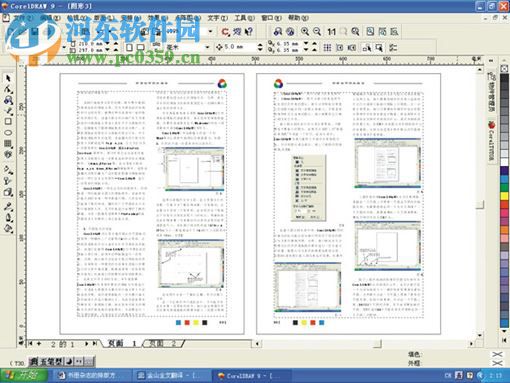This screenshot has width=510, height=383.
Task: Expand the zoom level dropdown arrow
Action: [210, 32]
